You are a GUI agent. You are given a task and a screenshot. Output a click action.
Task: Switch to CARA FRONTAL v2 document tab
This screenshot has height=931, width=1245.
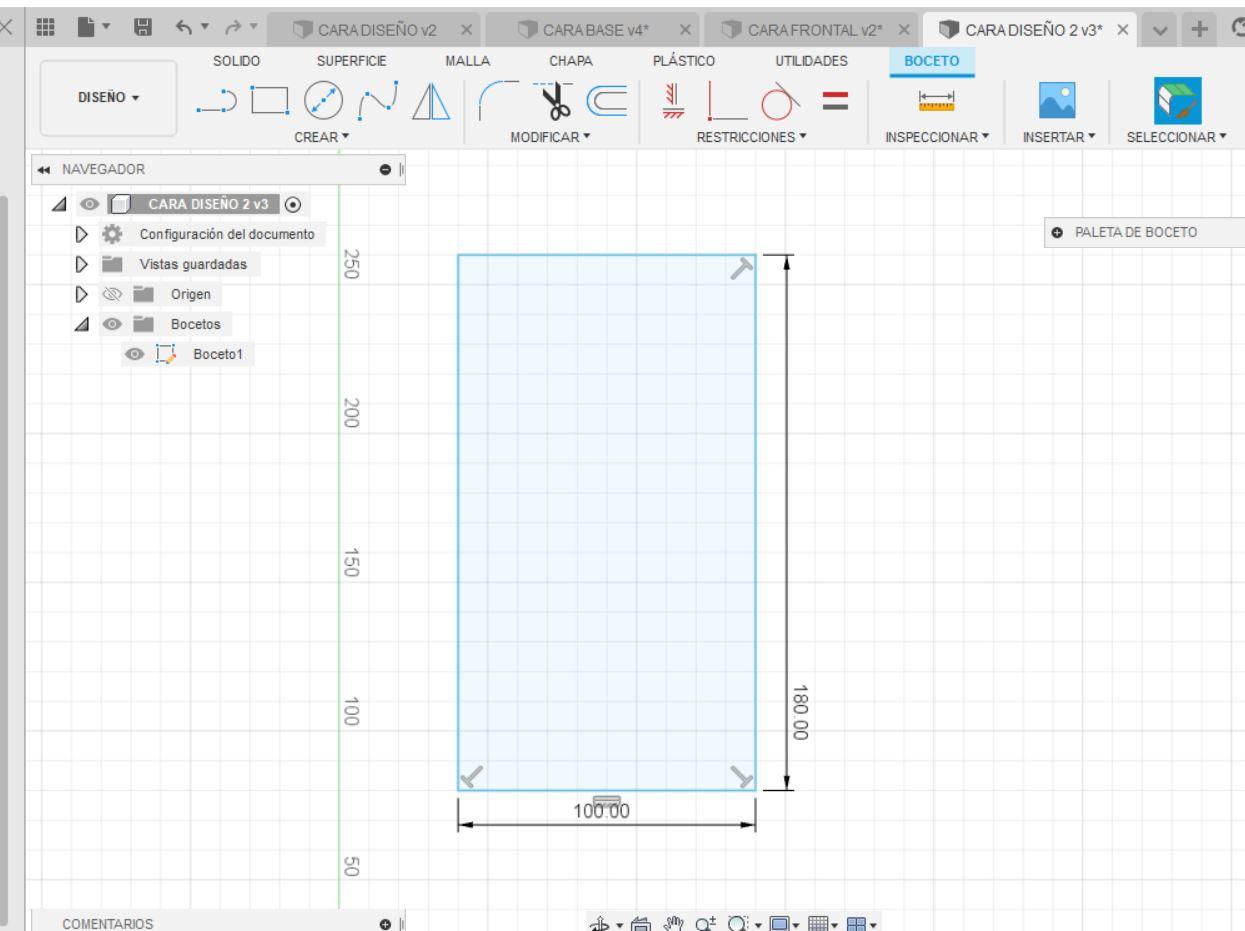point(812,29)
